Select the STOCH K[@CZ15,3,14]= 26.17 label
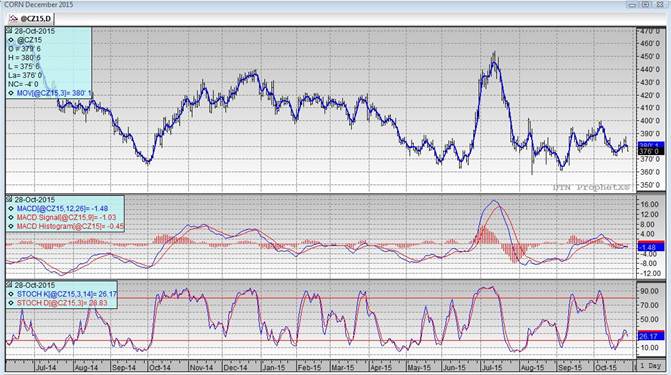 point(67,294)
